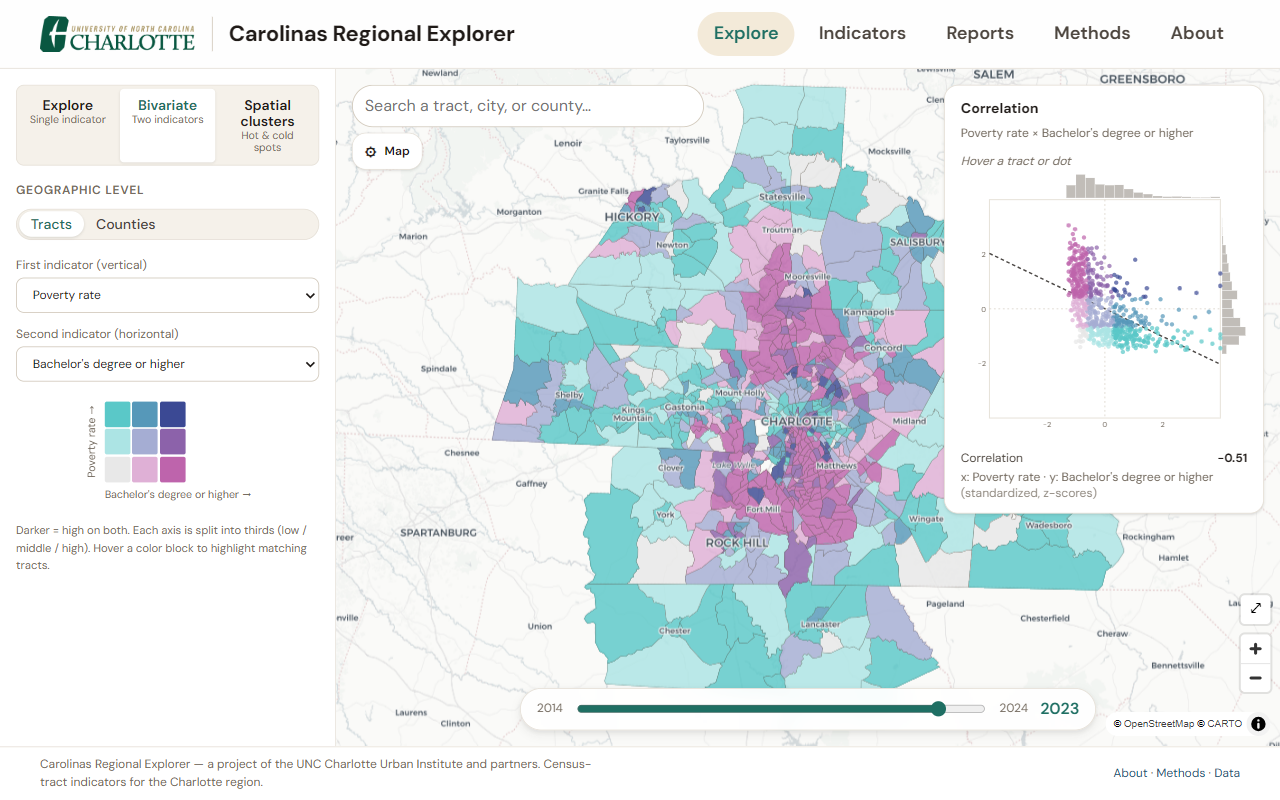Image resolution: width=1280 pixels, height=800 pixels.
Task: Click the 2023 year label
Action: [x=1060, y=709]
